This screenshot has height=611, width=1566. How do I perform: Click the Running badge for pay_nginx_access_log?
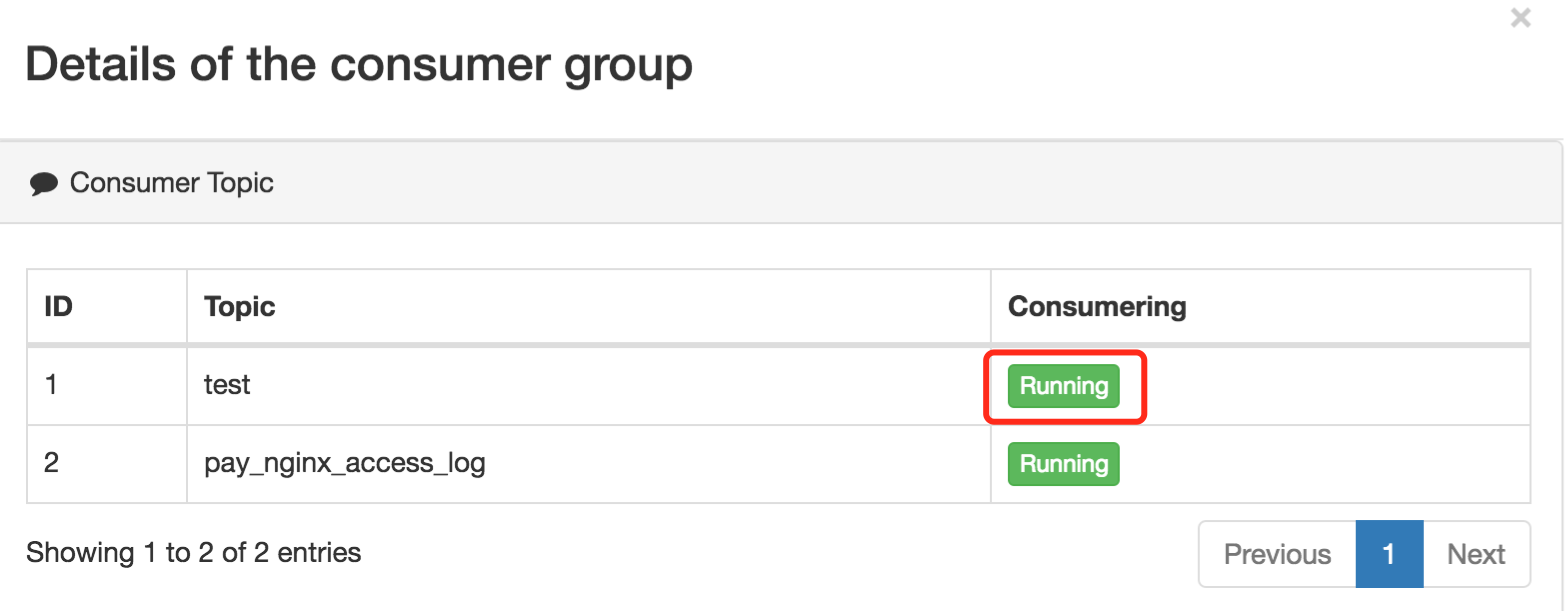coord(1063,464)
